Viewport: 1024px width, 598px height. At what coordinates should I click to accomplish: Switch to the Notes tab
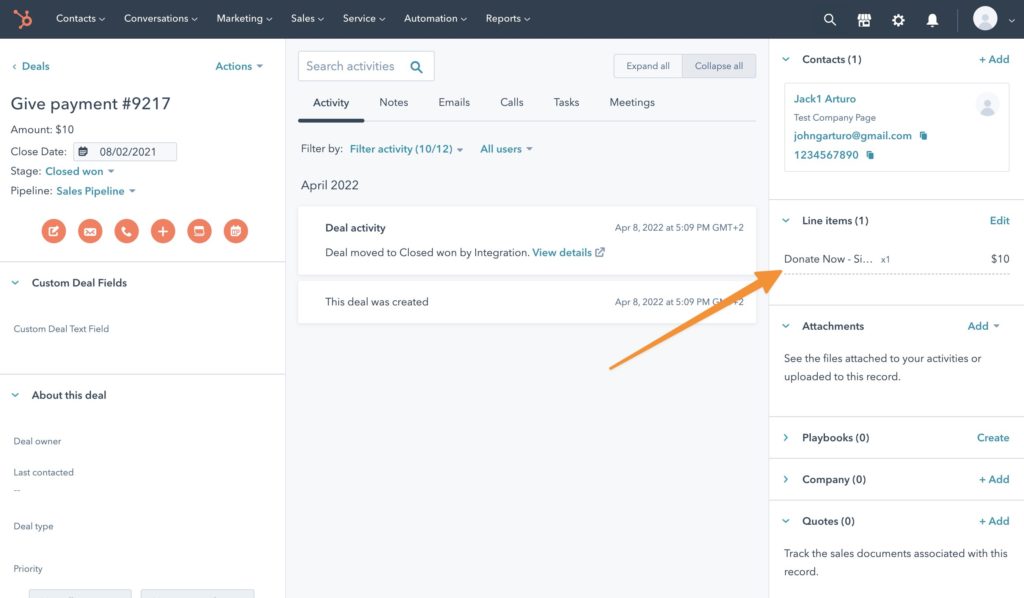393,102
